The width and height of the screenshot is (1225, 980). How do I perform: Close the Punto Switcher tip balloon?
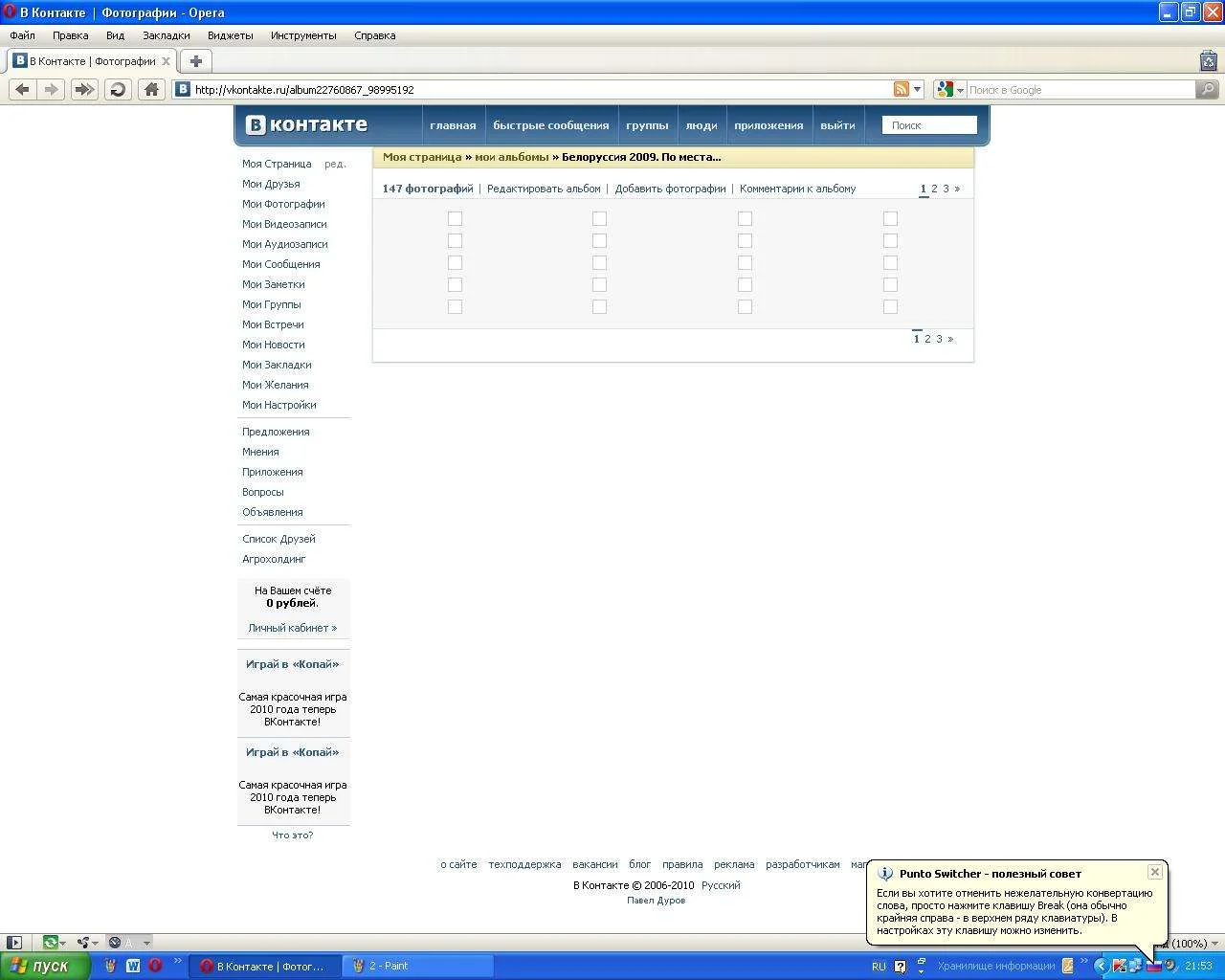1155,872
